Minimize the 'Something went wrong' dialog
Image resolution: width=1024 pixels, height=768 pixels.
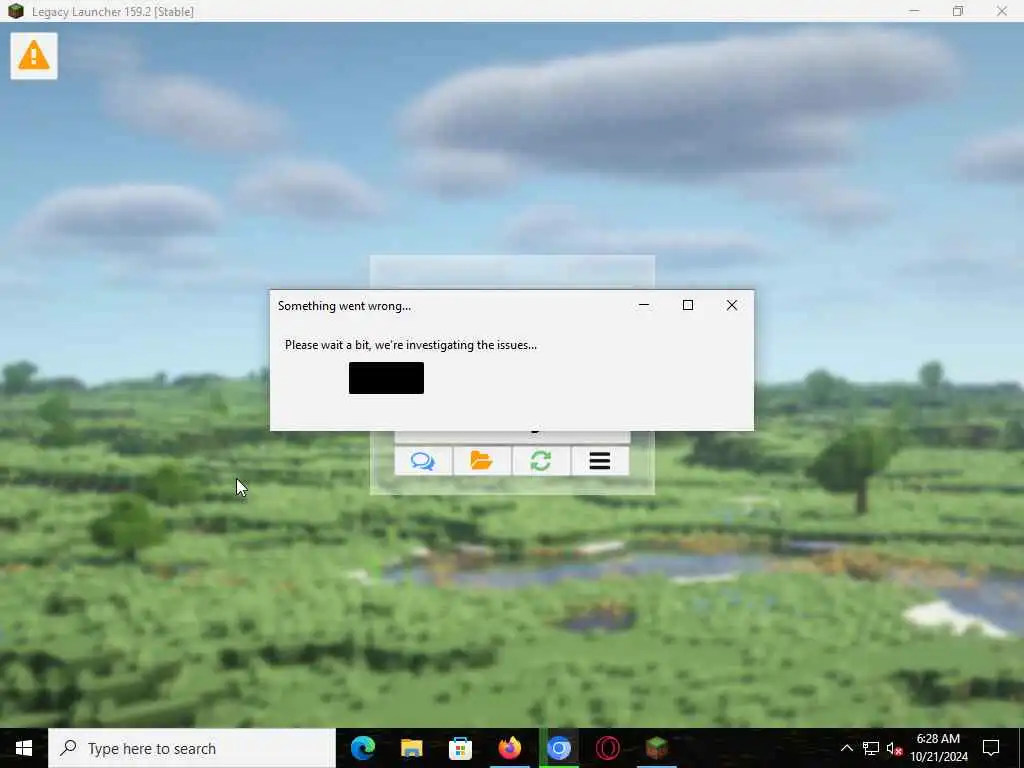(x=644, y=305)
